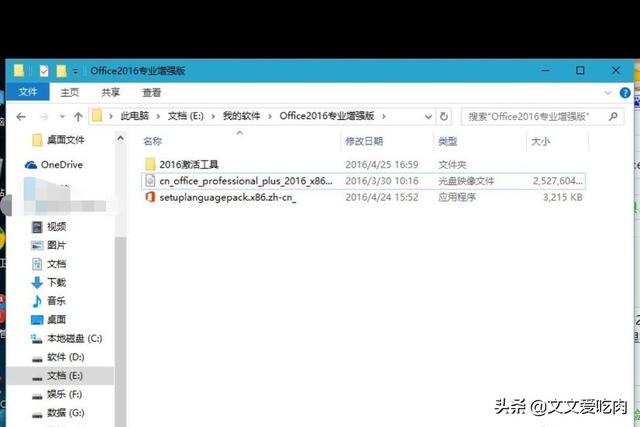Click 文档 (E:) in the address path

click(x=186, y=116)
